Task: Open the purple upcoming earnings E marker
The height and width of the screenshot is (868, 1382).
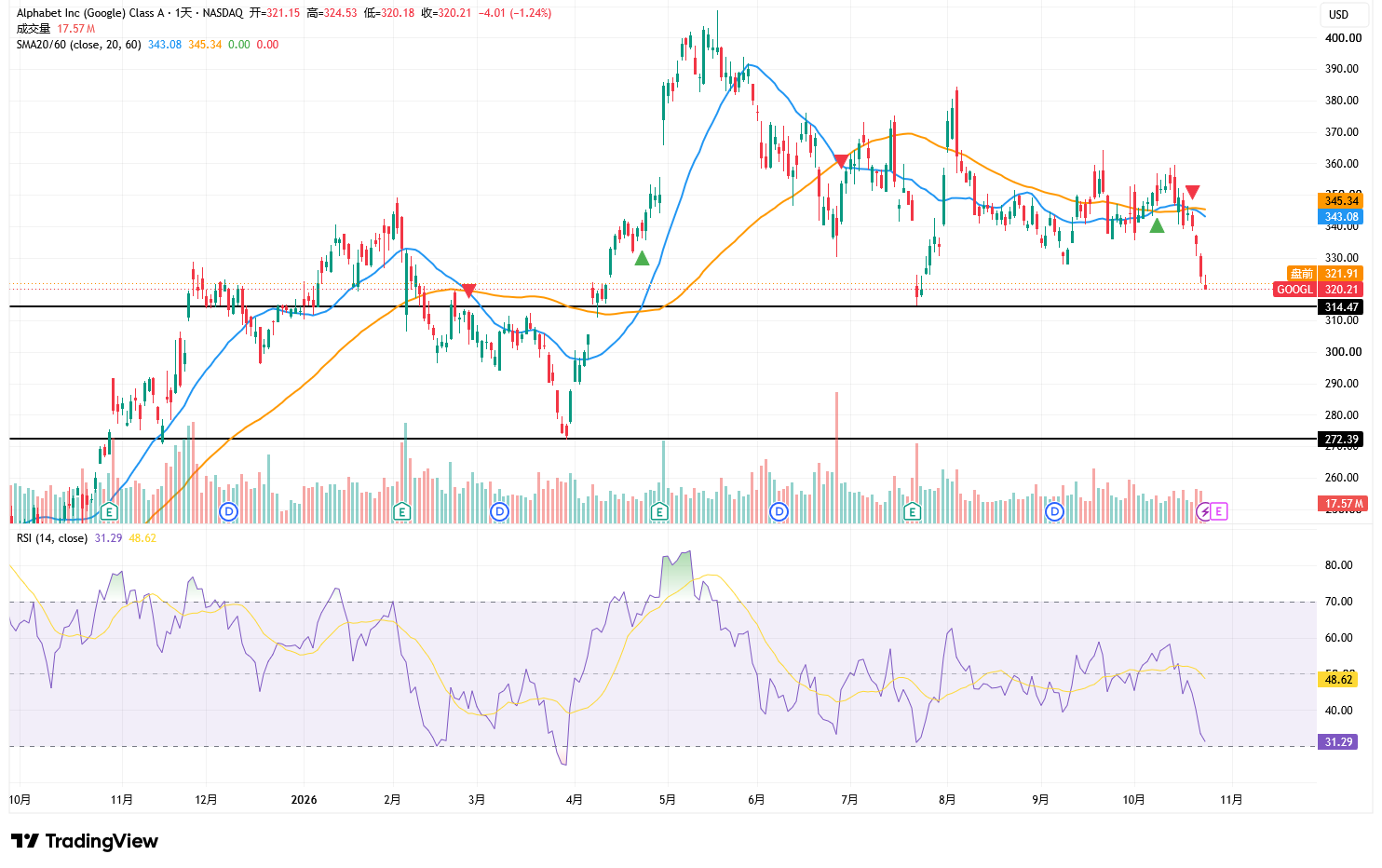Action: 1218,511
